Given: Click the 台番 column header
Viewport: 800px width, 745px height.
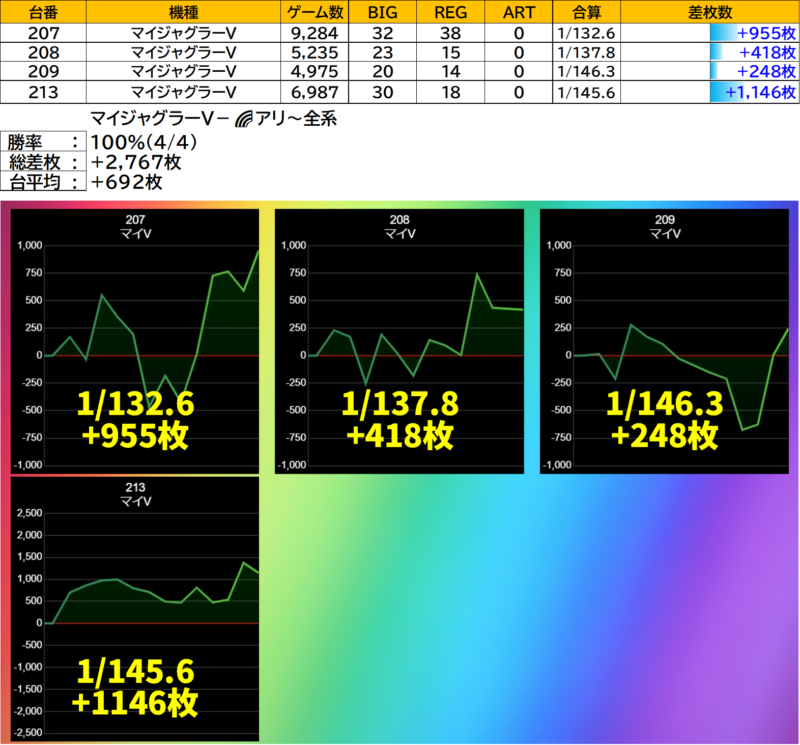Looking at the screenshot, I should coord(43,12).
